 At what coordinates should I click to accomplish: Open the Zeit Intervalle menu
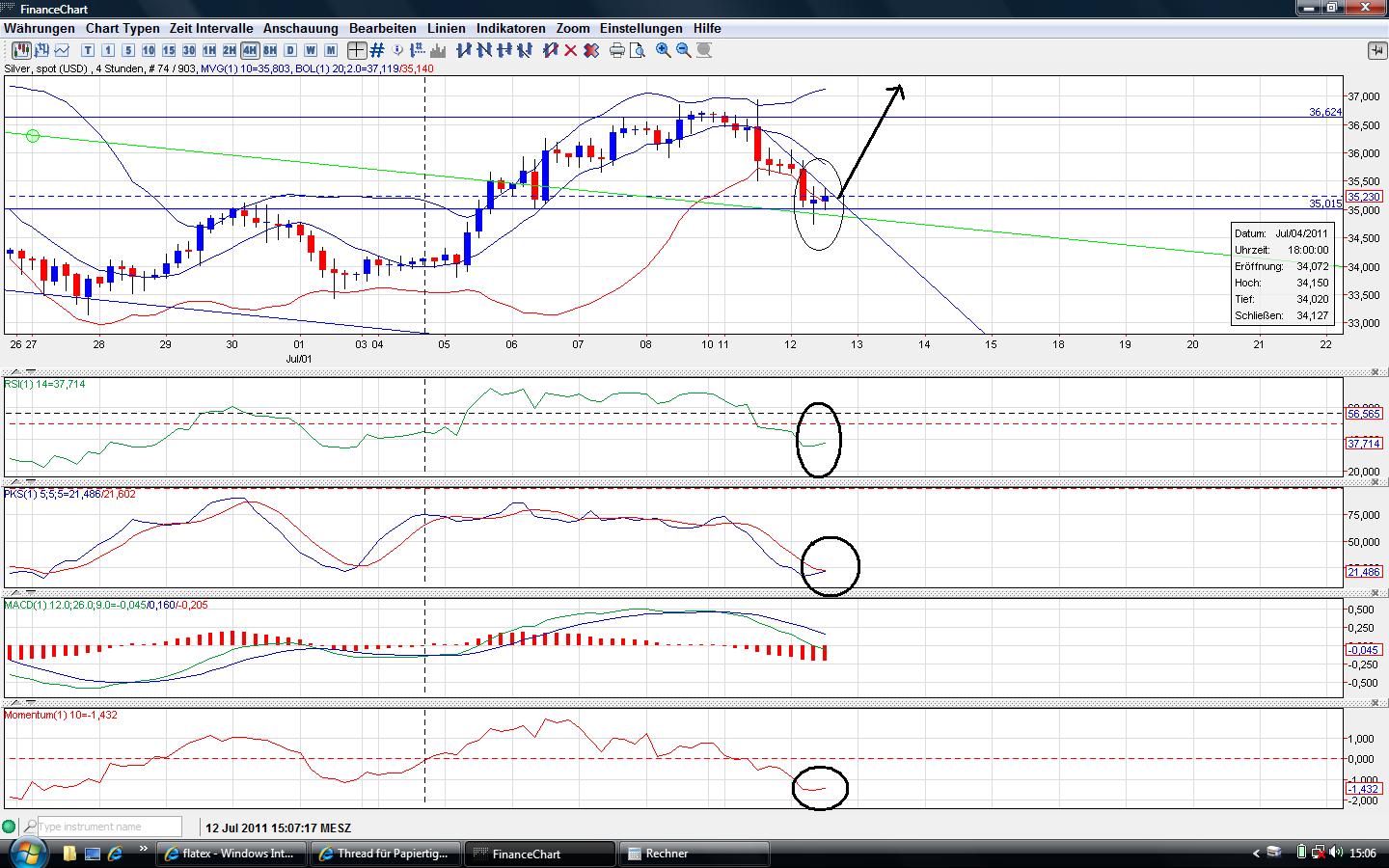coord(211,29)
